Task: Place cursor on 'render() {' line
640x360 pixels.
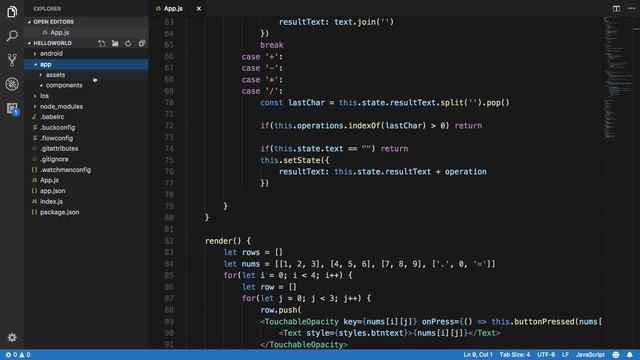Action: [x=228, y=241]
